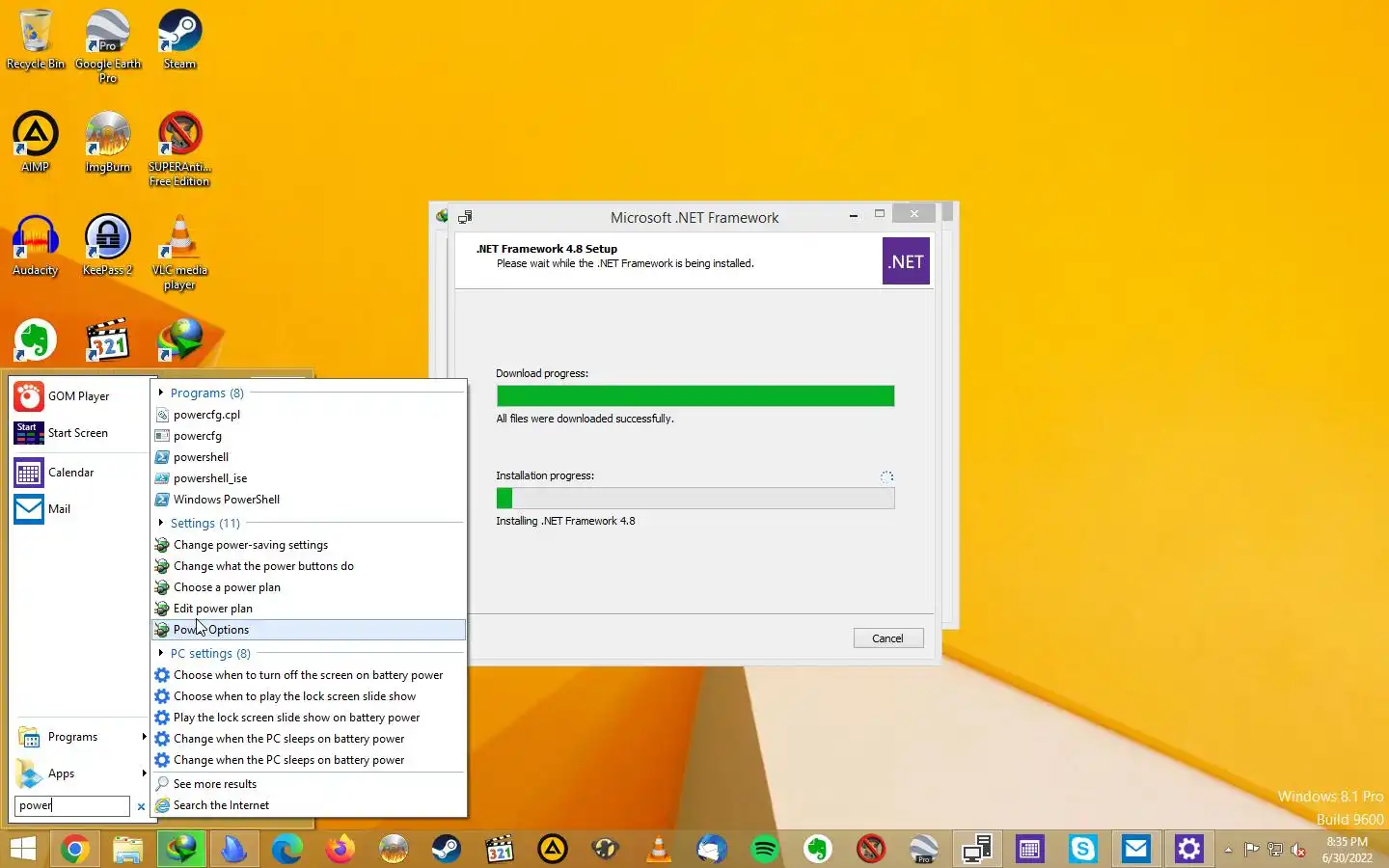This screenshot has height=868, width=1389.
Task: Open GOM Player from the Start menu
Action: click(x=79, y=396)
